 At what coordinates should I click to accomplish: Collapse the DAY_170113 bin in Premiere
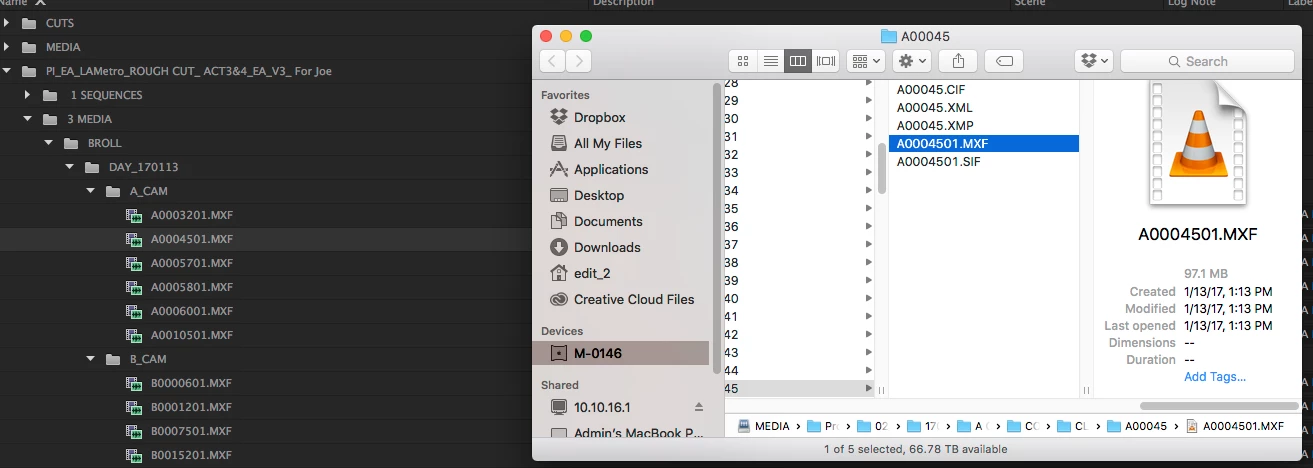tap(69, 167)
